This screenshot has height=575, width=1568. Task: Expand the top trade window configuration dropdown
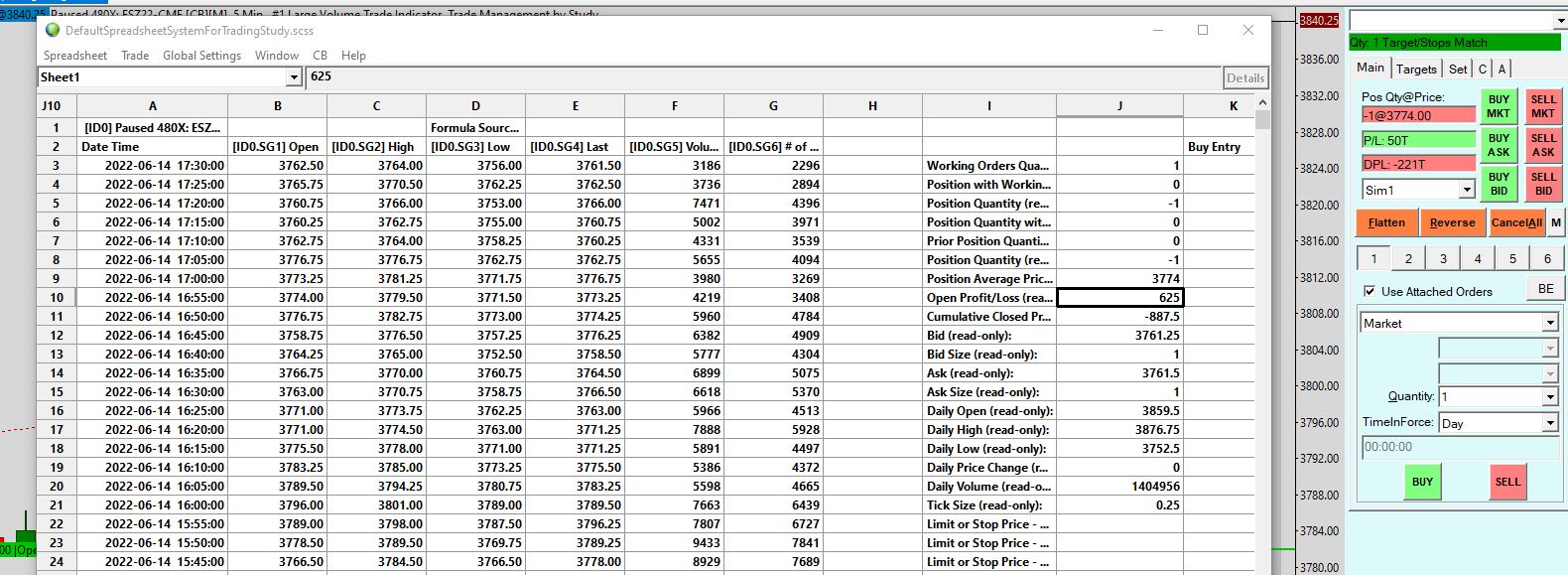pos(1560,21)
